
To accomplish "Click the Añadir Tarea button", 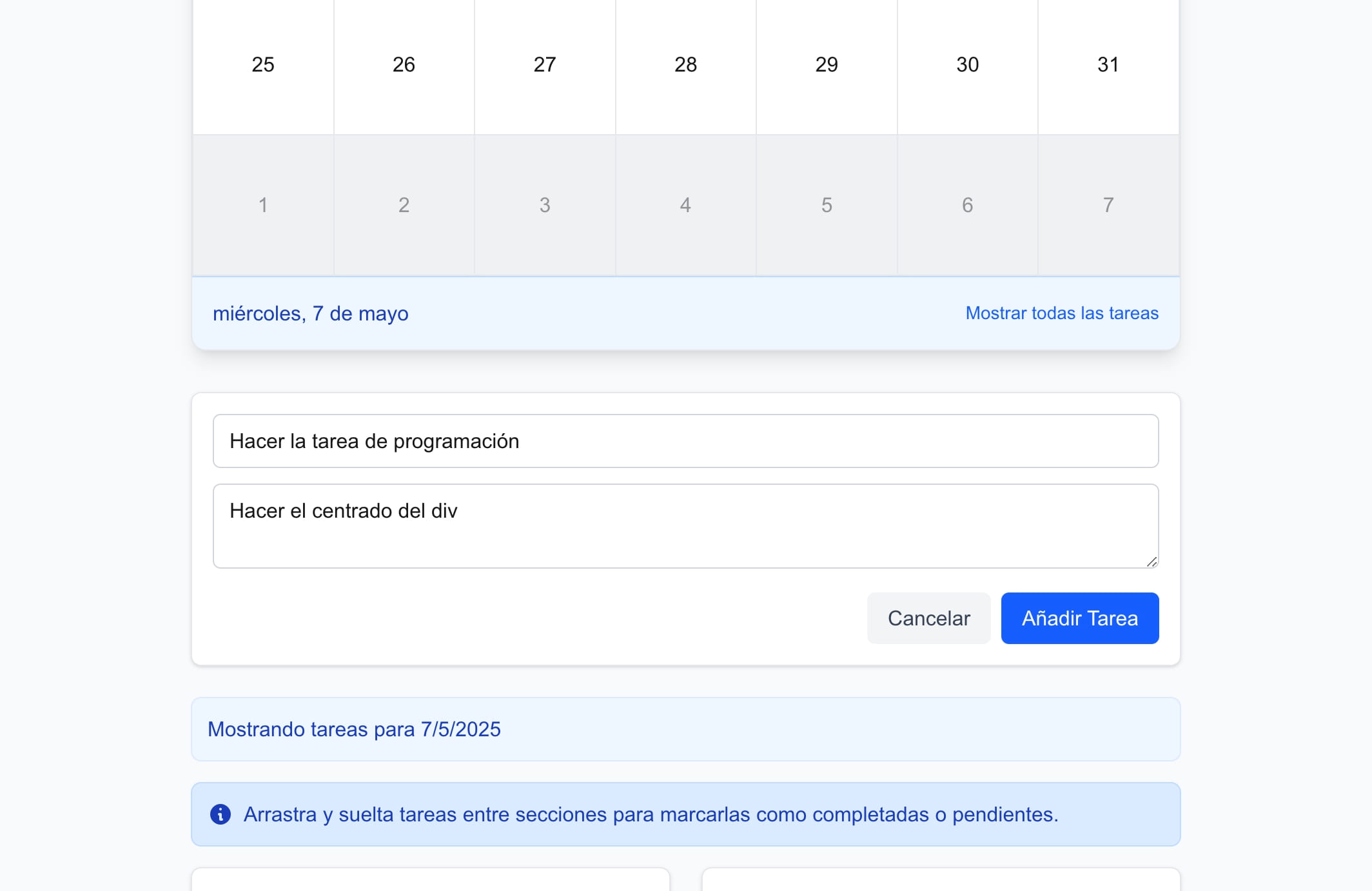I will pyautogui.click(x=1080, y=618).
